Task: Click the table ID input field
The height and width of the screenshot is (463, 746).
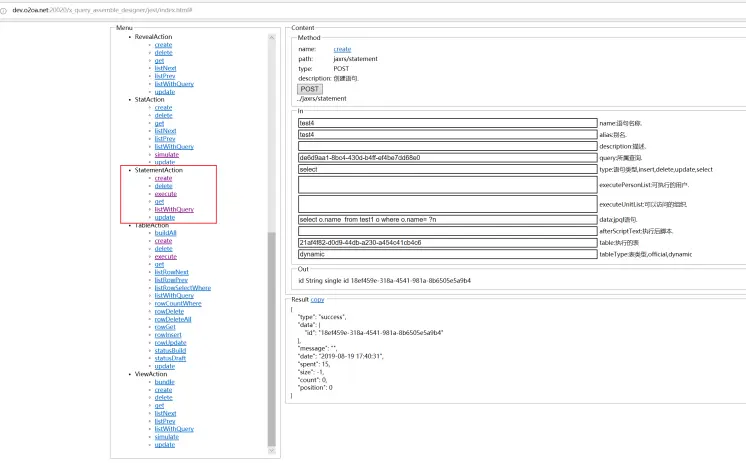Action: click(x=447, y=243)
